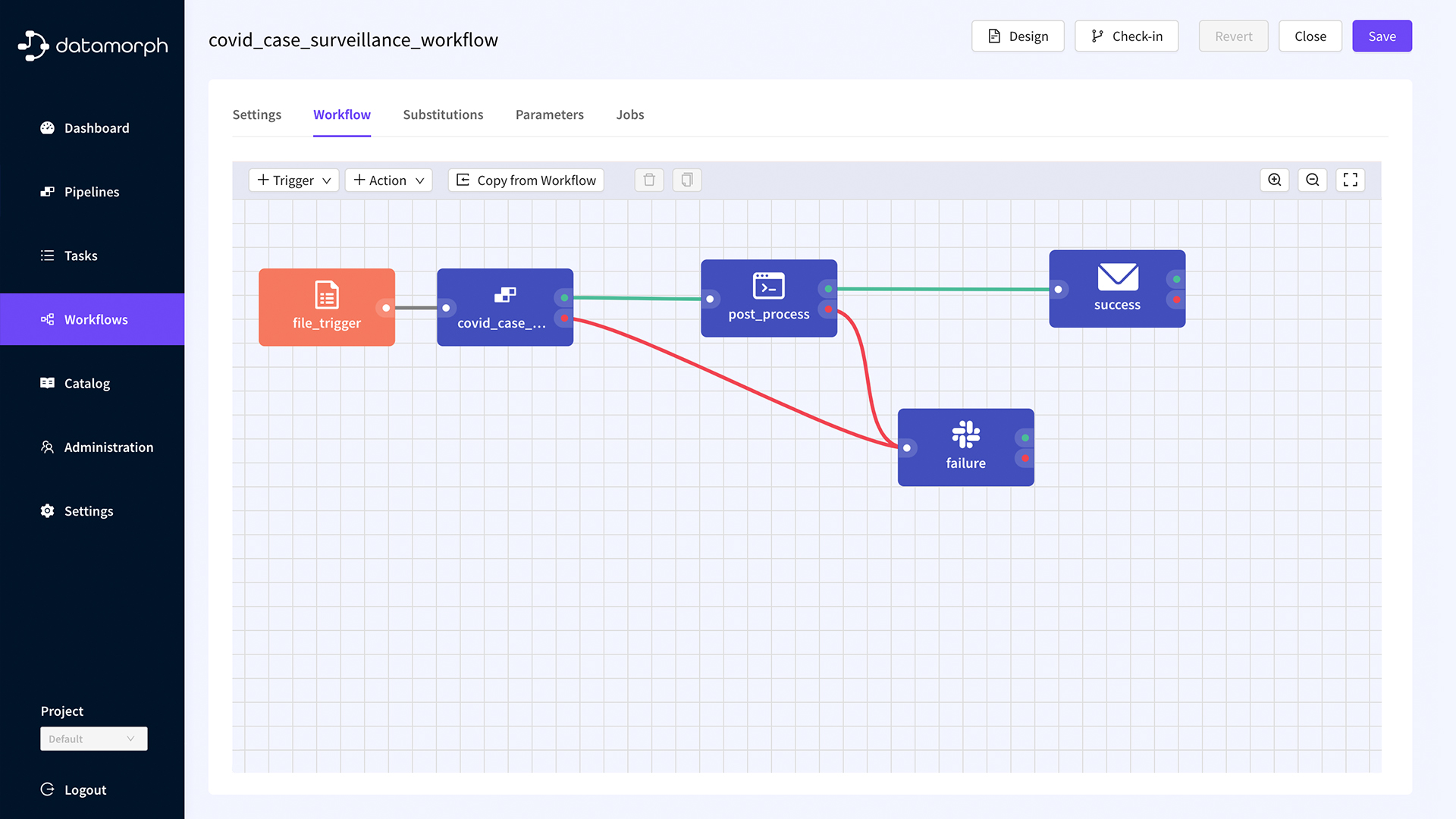This screenshot has width=1456, height=819.
Task: Click the red failure port on post_process
Action: click(828, 309)
